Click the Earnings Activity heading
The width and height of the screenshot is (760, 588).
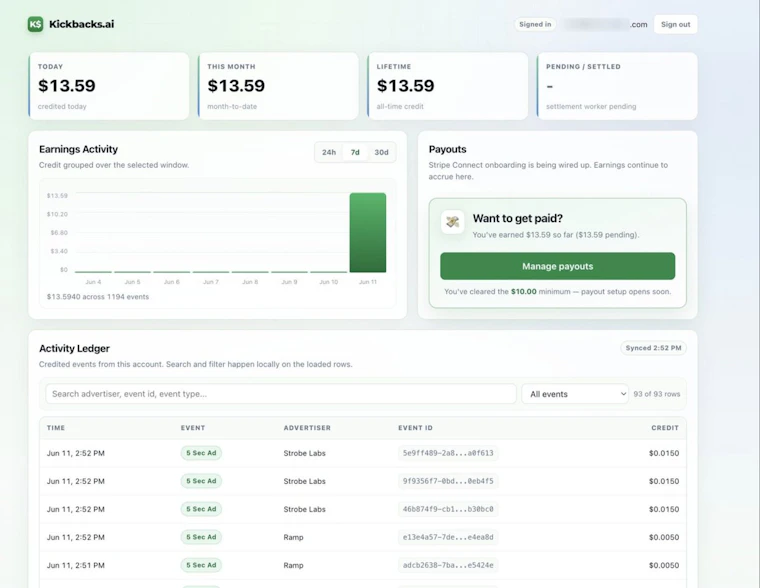coord(79,149)
